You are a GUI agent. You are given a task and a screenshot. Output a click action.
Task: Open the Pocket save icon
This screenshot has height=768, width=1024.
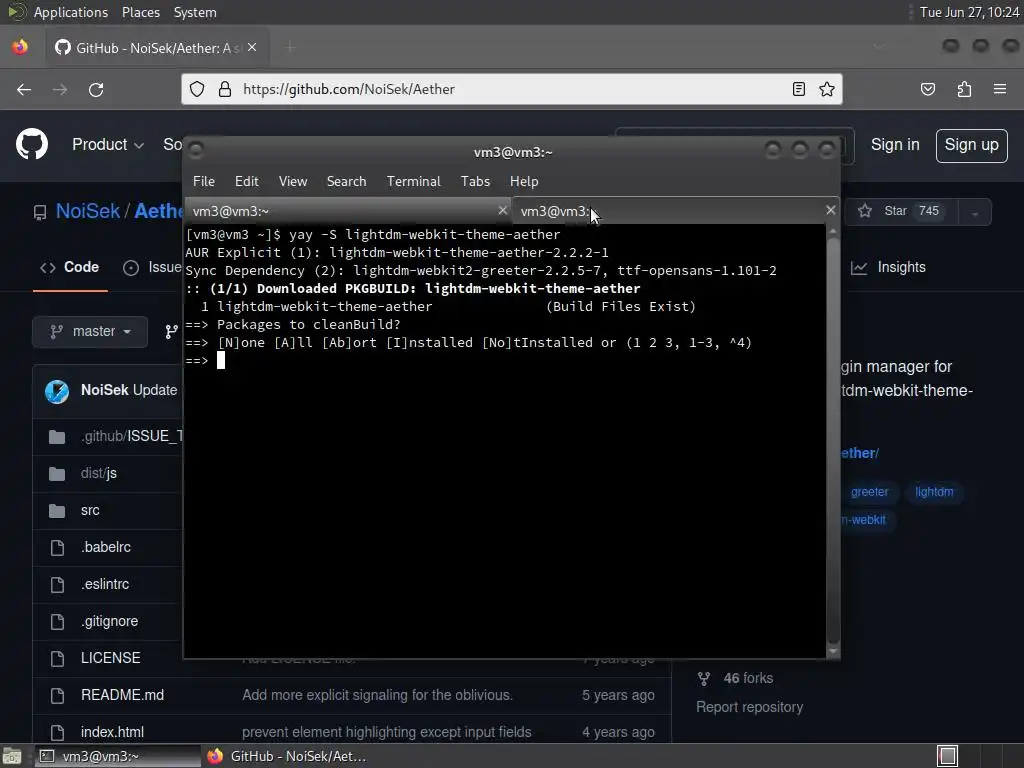(x=928, y=89)
